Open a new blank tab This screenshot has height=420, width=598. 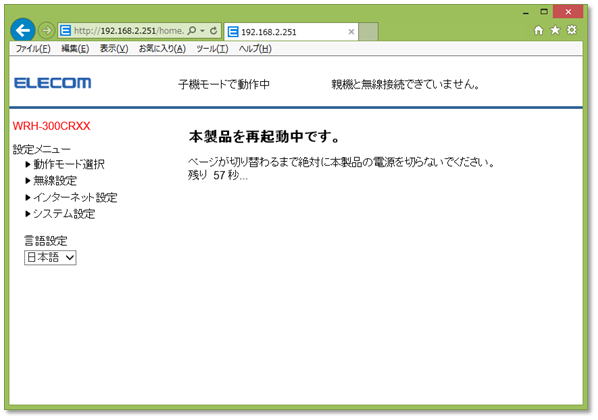[x=368, y=32]
